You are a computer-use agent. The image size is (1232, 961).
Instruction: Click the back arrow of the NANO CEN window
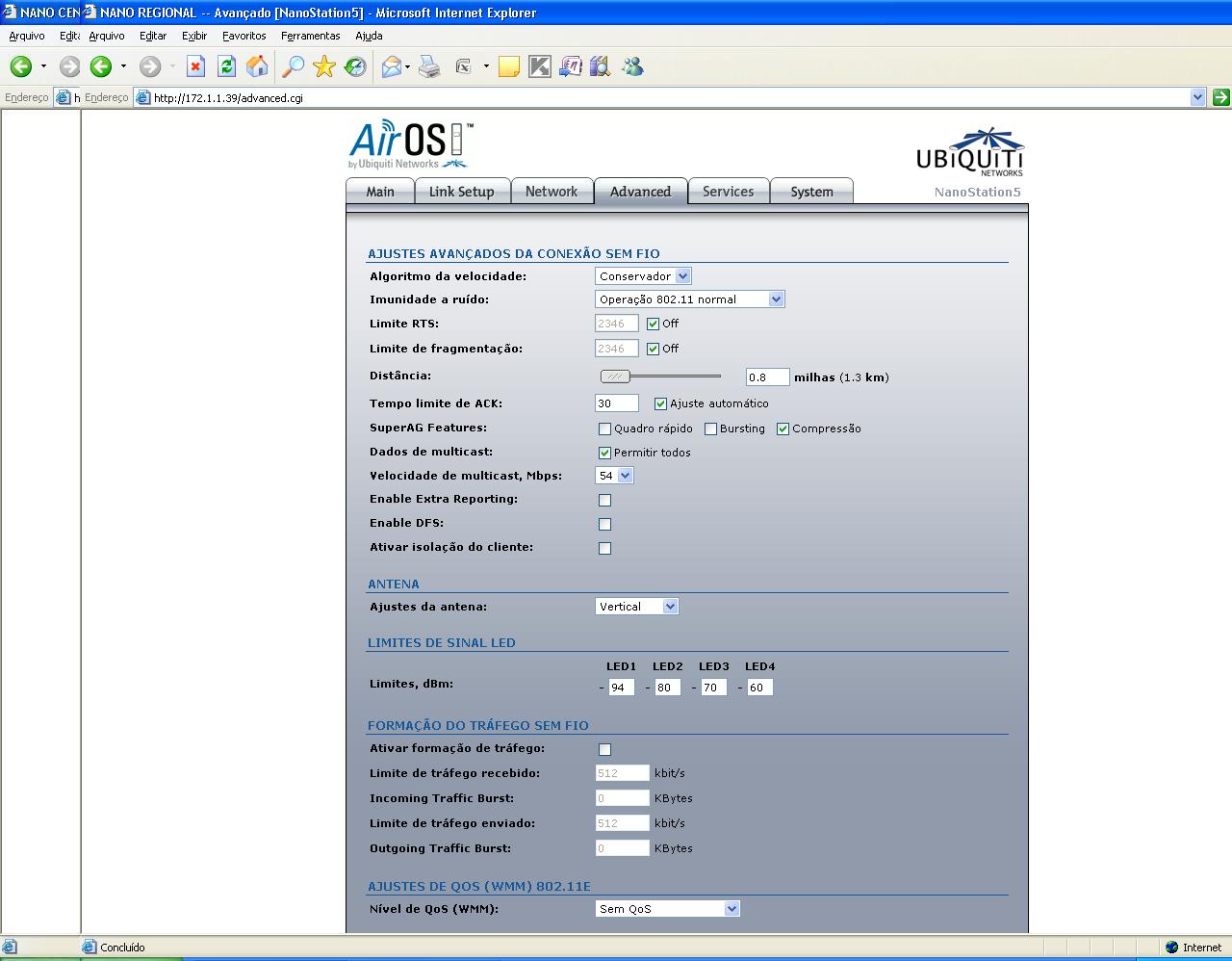click(x=21, y=66)
